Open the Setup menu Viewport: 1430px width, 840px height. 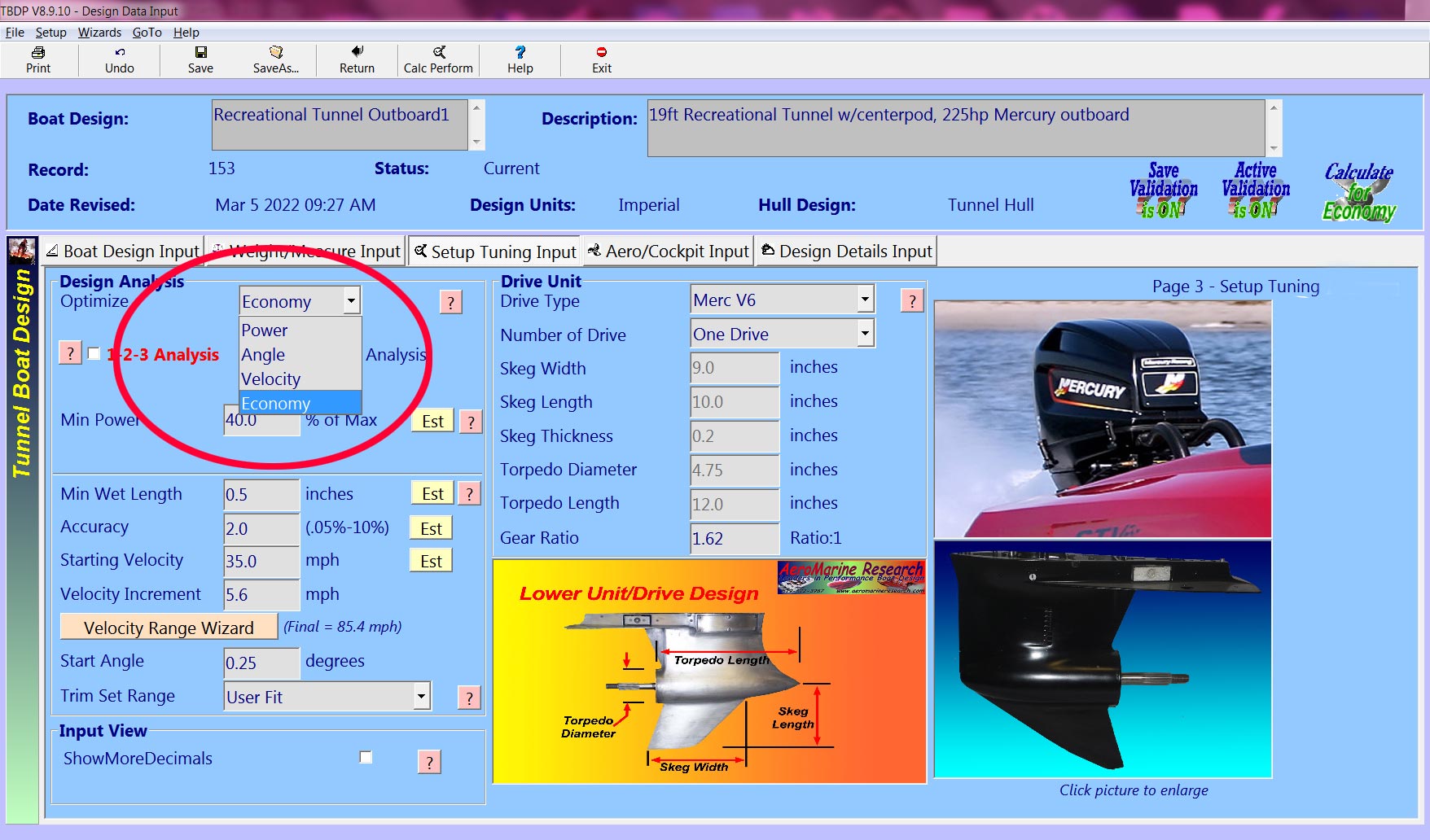(x=50, y=33)
